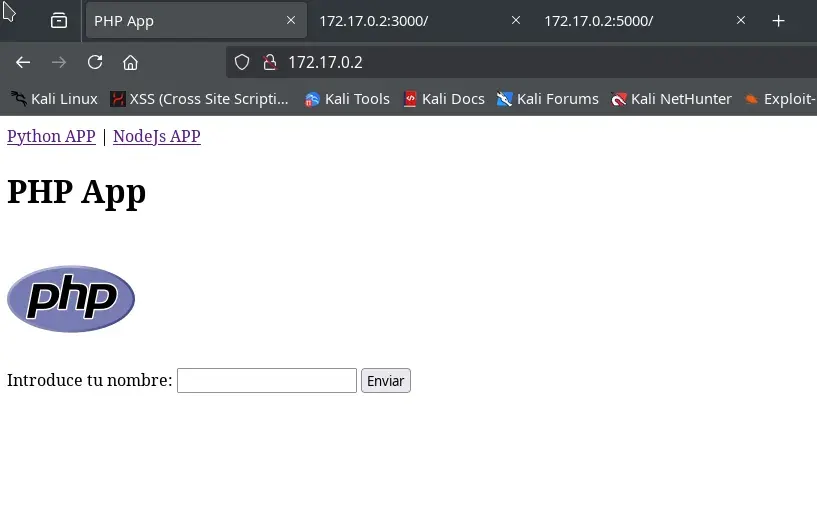817x517 pixels.
Task: Open the Kali NetHunter bookmark
Action: (671, 99)
